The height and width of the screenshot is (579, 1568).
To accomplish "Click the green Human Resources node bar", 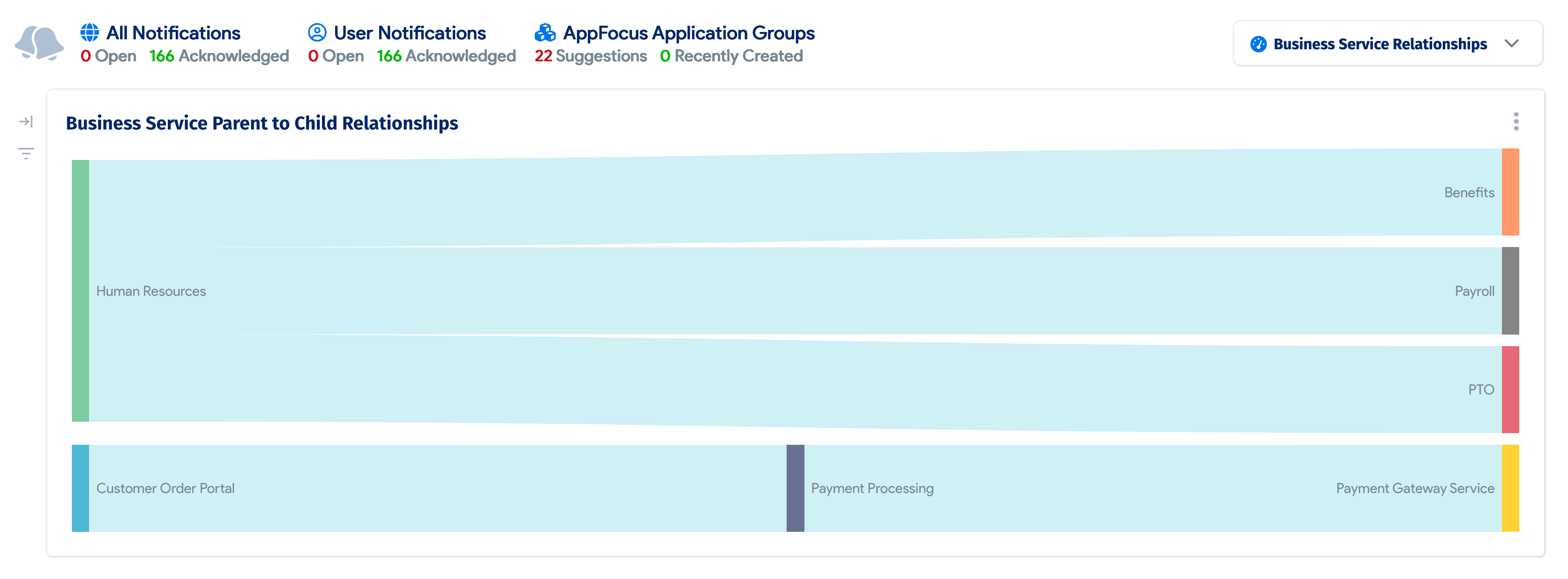I will click(80, 291).
